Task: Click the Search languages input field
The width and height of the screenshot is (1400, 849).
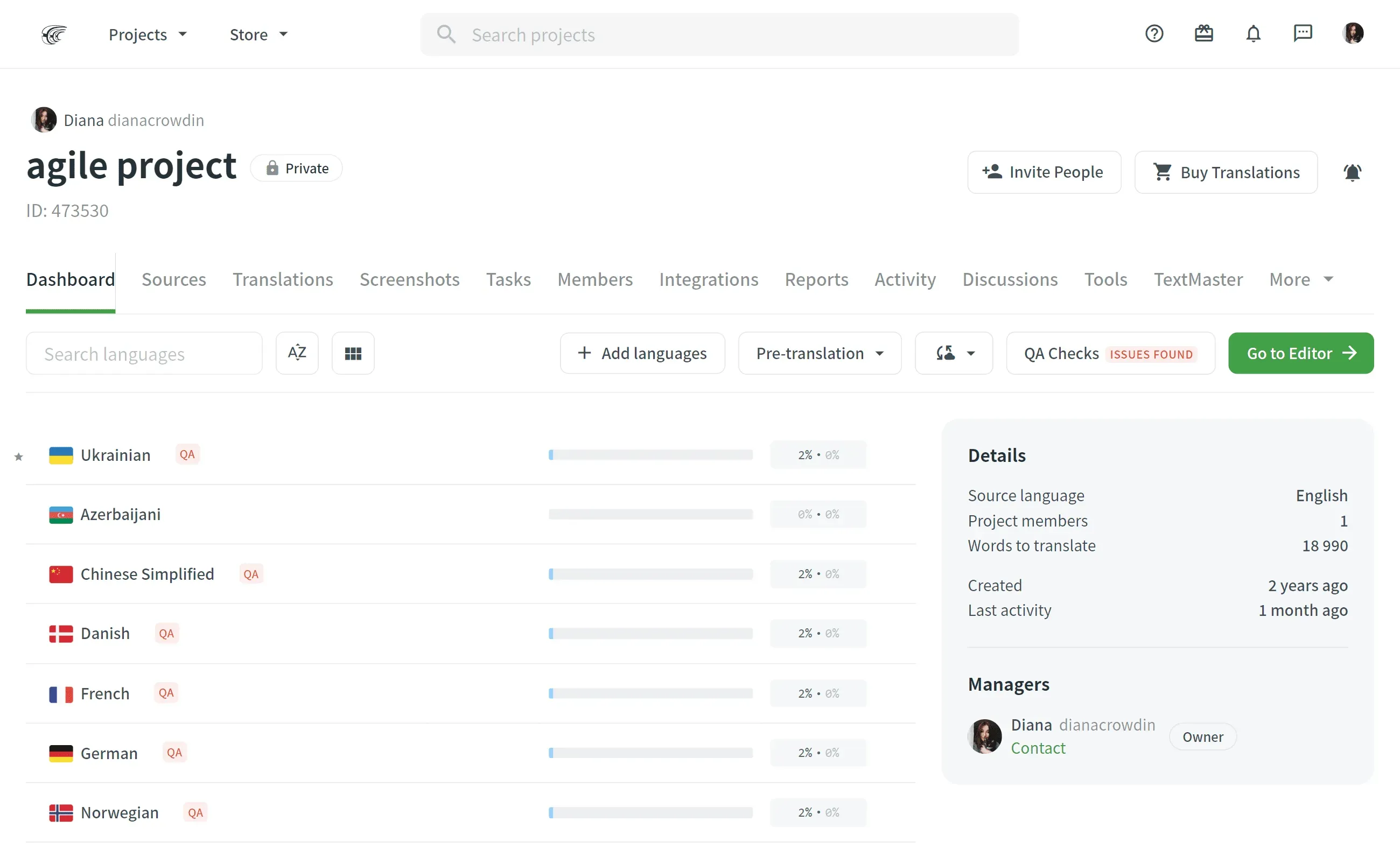Action: coord(144,353)
